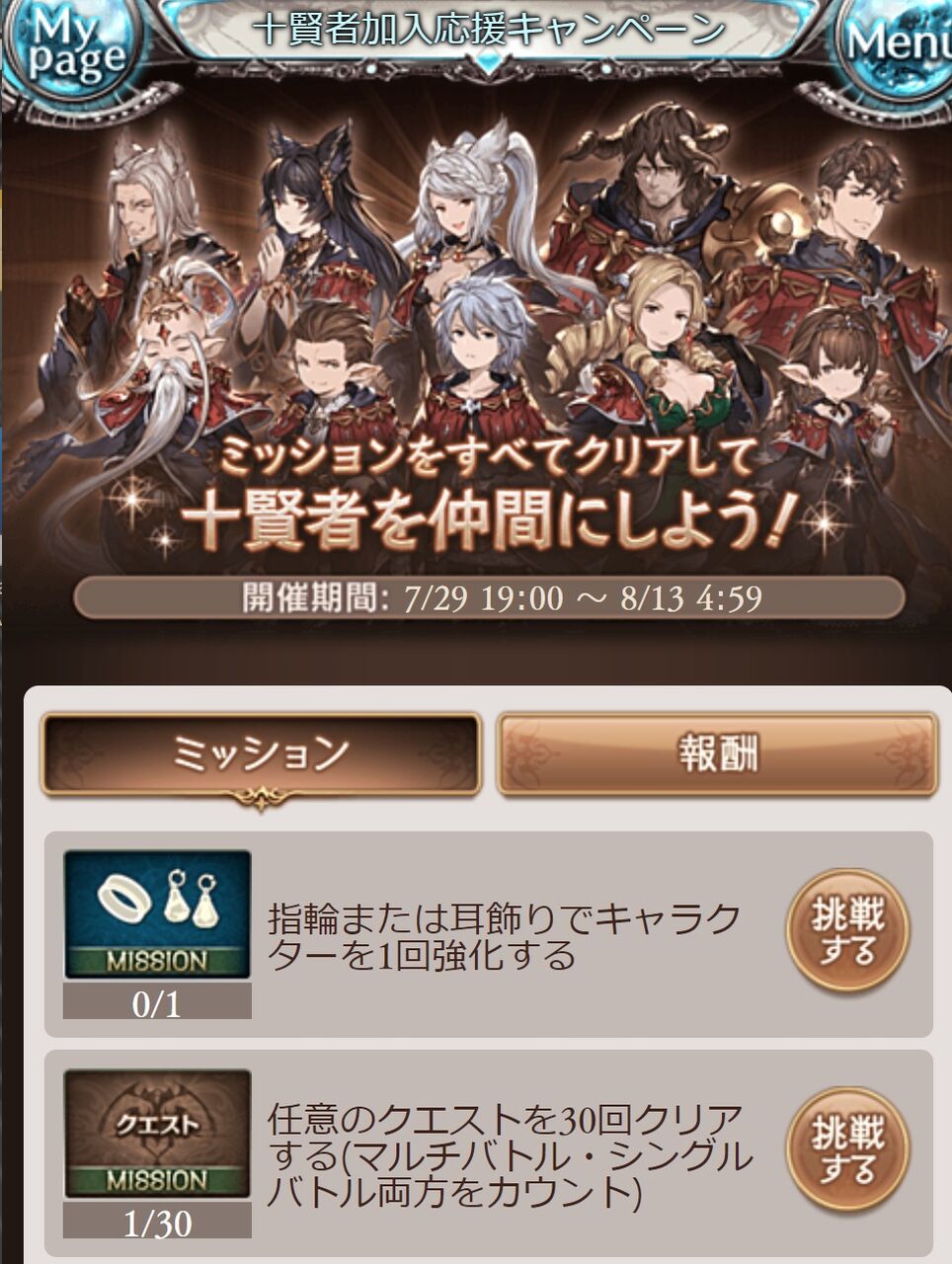Click the クエスト mission icon
The height and width of the screenshot is (1264, 952).
[157, 1134]
